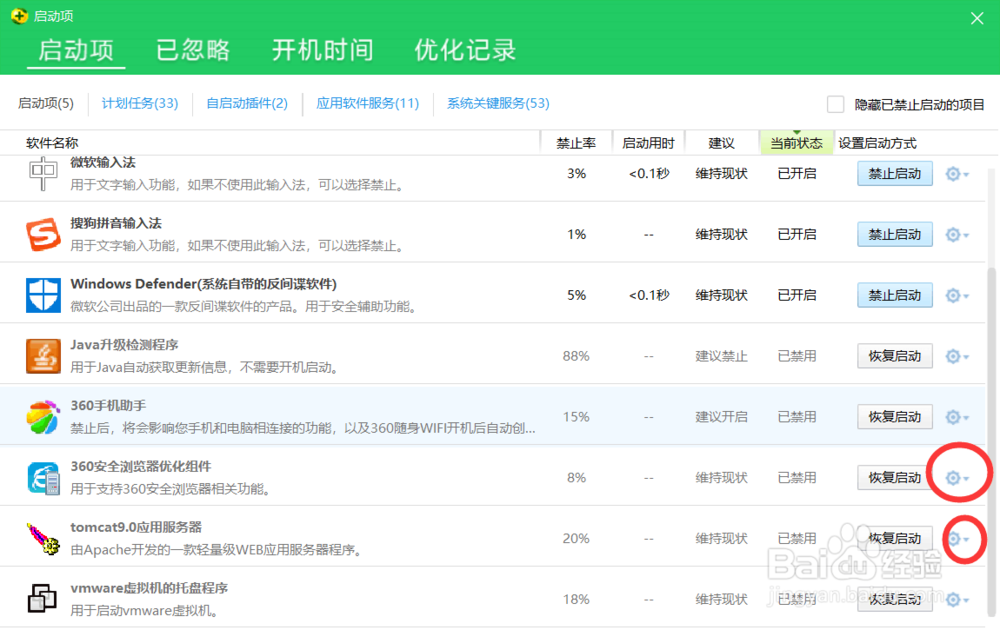Click 禁止启动 for Windows Defender
1000x630 pixels.
(895, 295)
